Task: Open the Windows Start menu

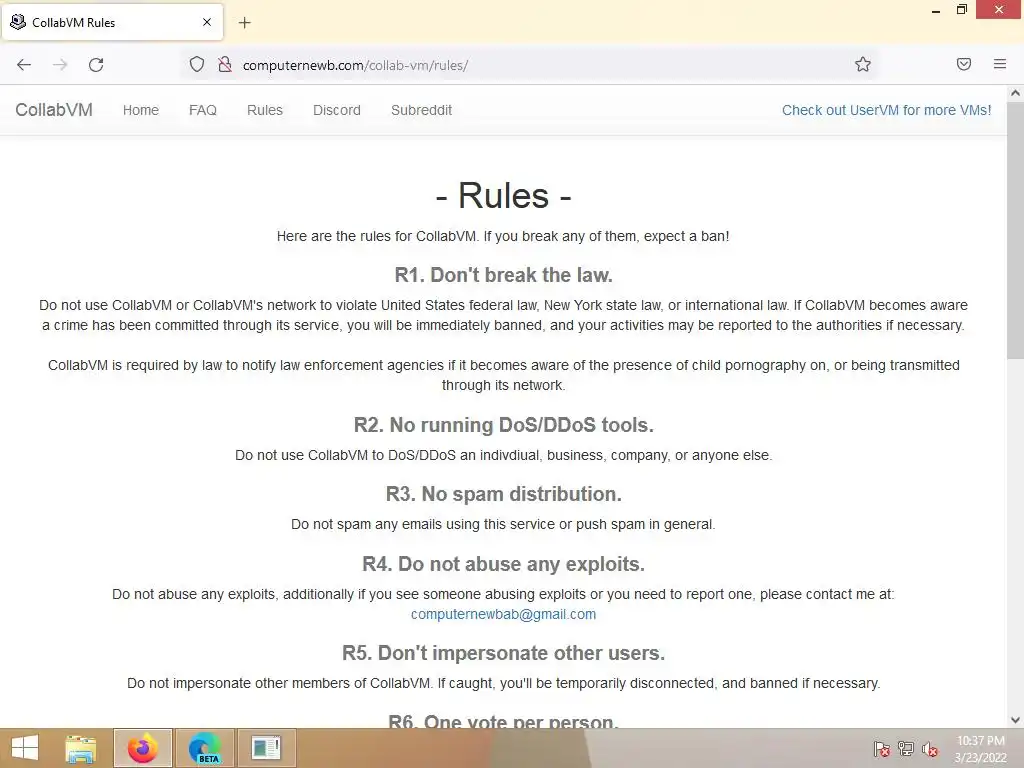Action: click(25, 748)
